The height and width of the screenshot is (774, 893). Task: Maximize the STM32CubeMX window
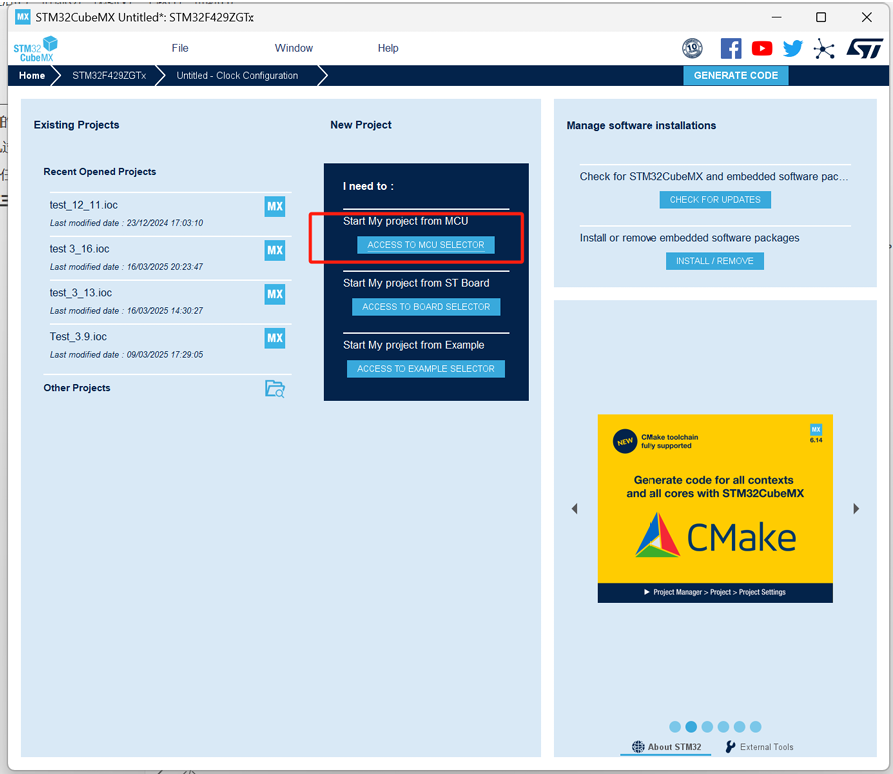(x=821, y=17)
